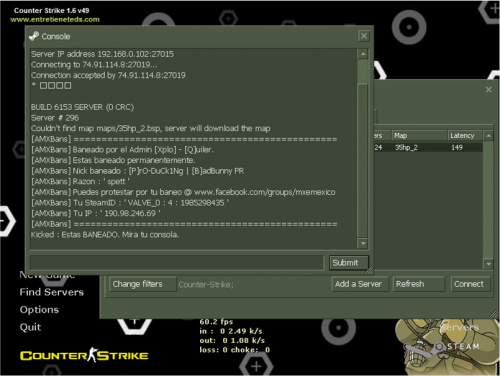The image size is (500, 376).
Task: Click server list scrollbar down arrow
Action: (488, 264)
